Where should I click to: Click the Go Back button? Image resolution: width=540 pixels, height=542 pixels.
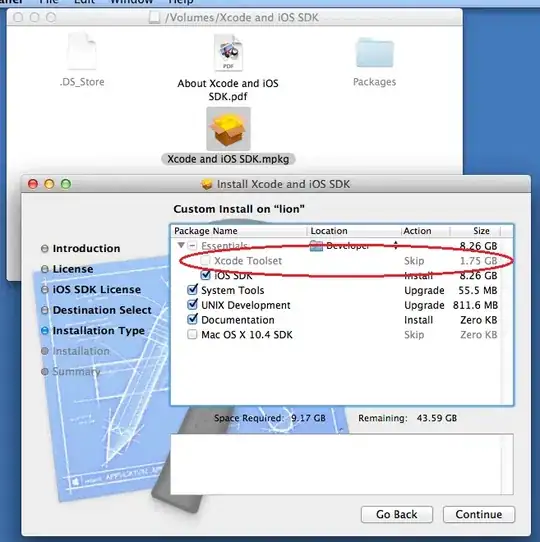tap(397, 514)
